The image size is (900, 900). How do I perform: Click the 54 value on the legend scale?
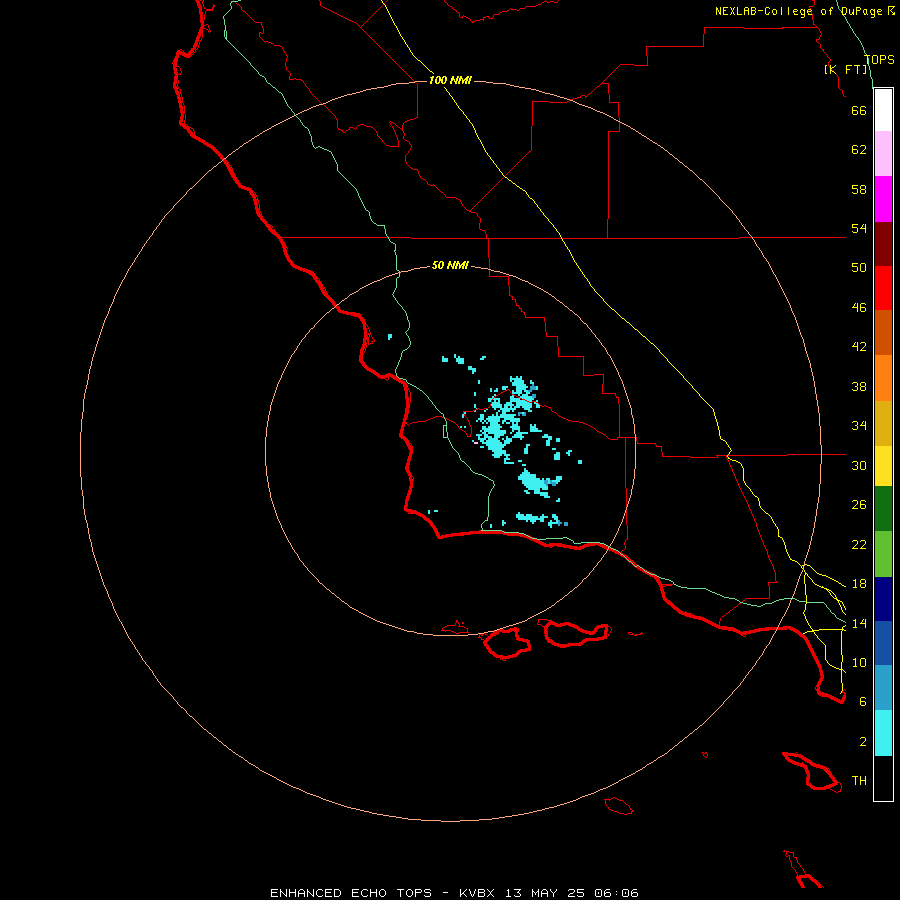click(859, 228)
